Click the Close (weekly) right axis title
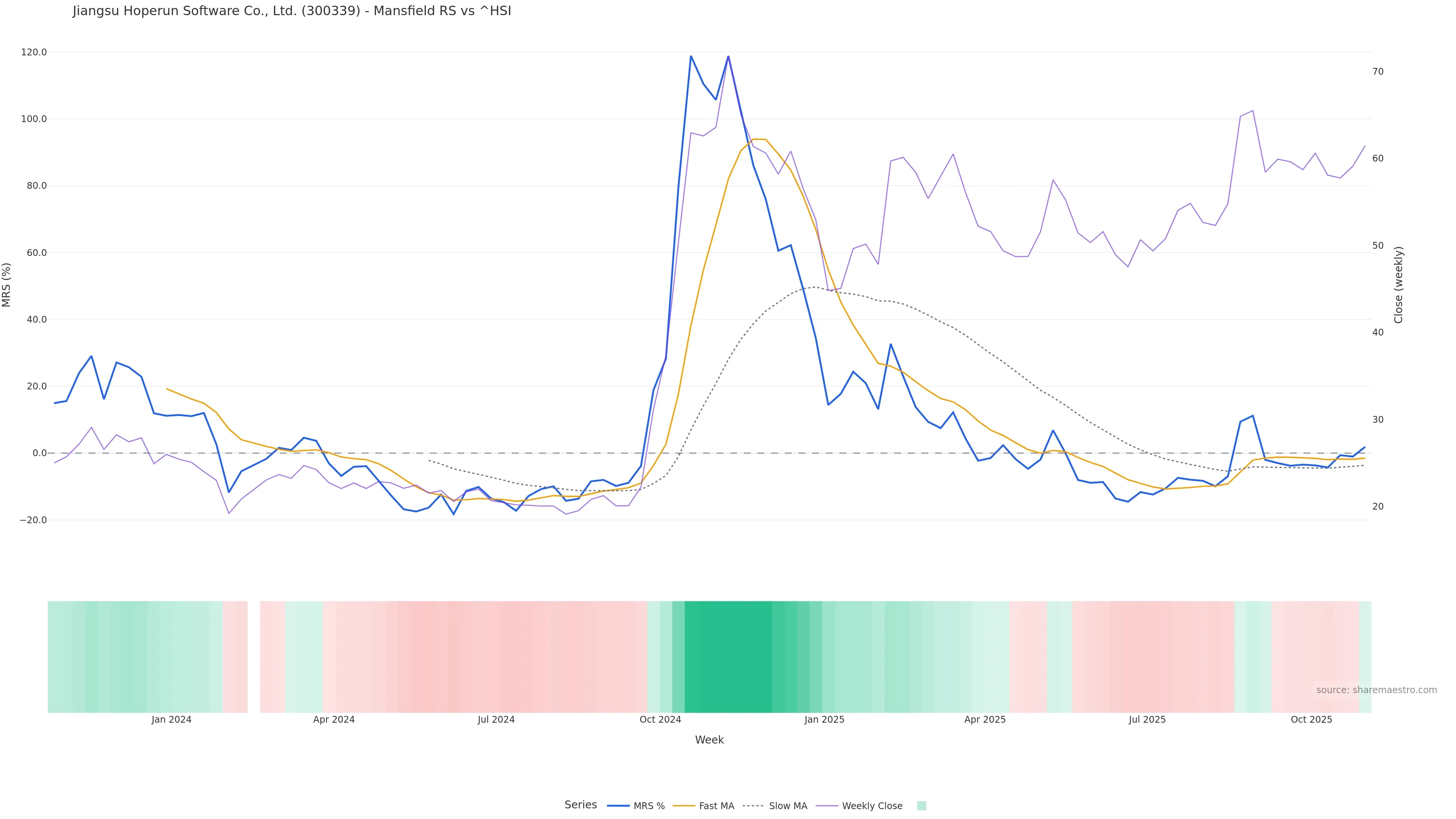The image size is (1456, 819). click(1398, 285)
